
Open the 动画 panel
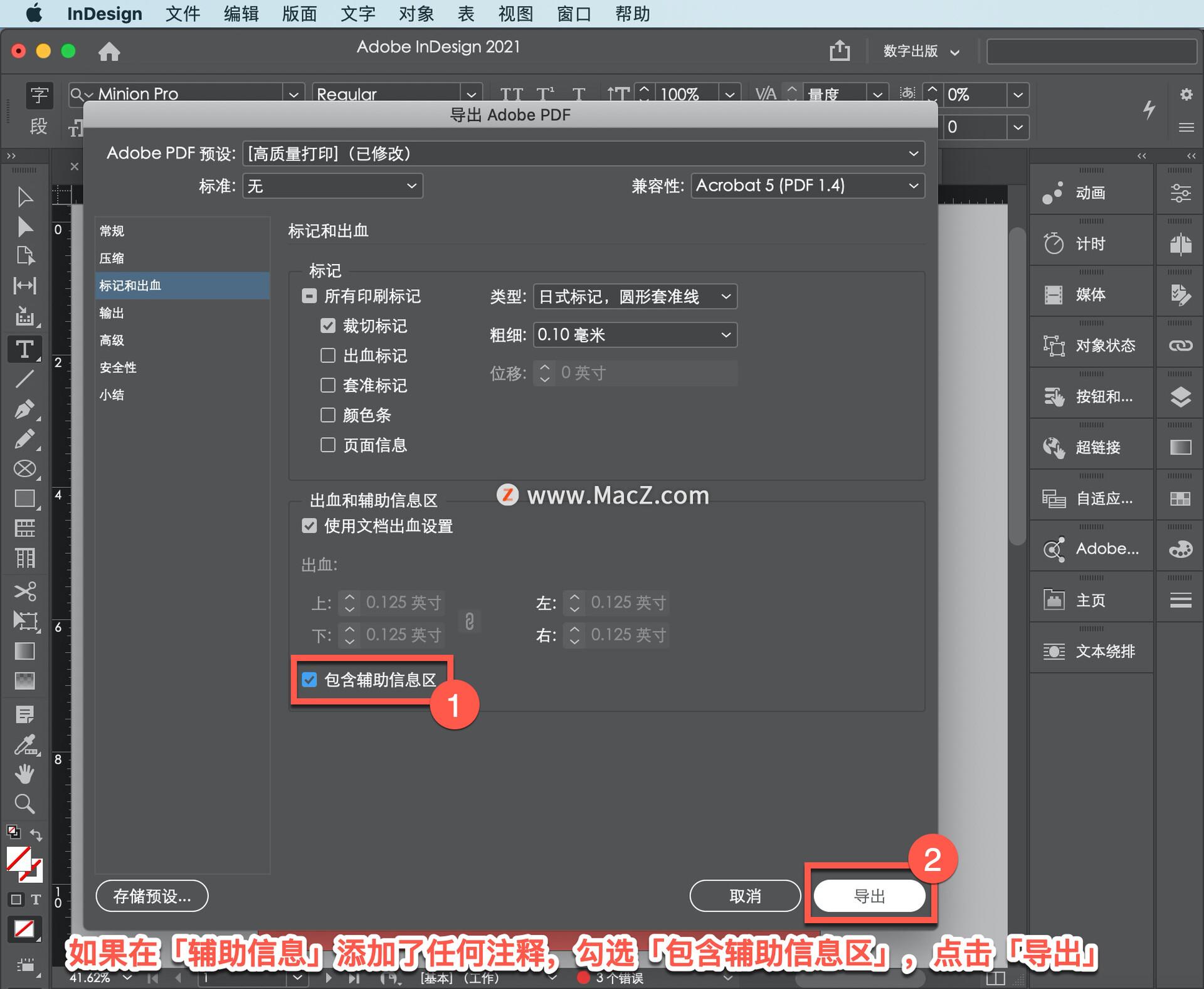[x=1090, y=193]
